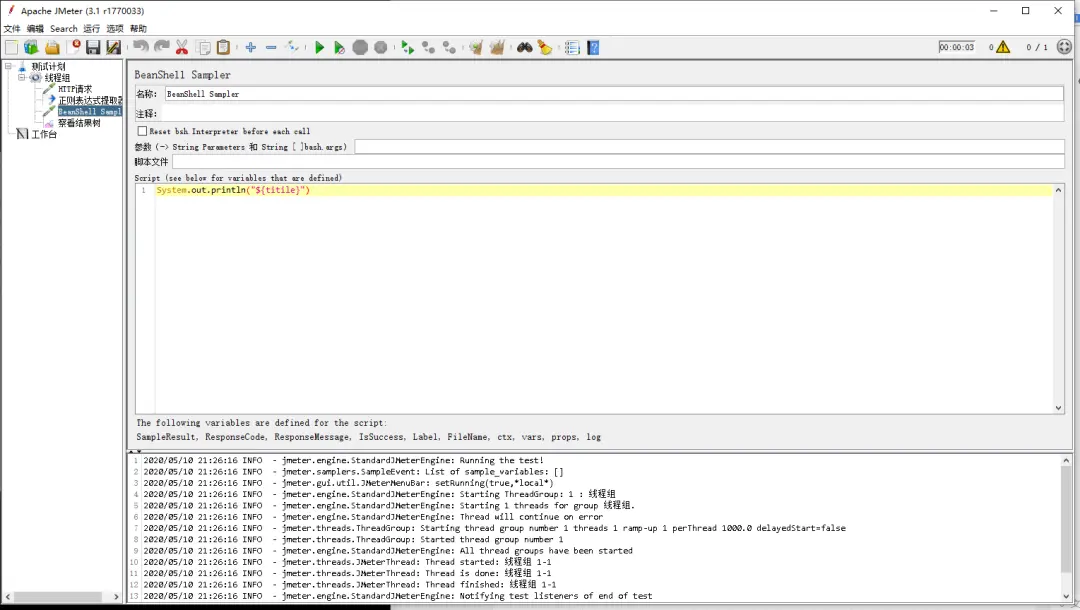Click the script editor scroll up arrow
This screenshot has width=1080, height=610.
[1059, 189]
